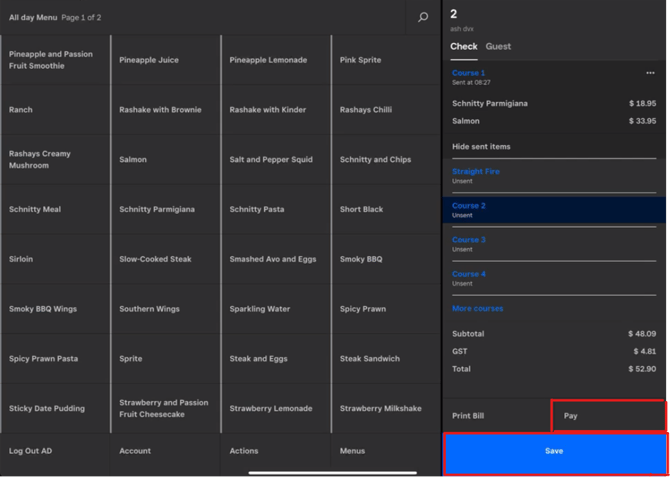Viewport: 670px width, 477px height.
Task: Open Course 1 three-dot options menu
Action: coord(650,73)
